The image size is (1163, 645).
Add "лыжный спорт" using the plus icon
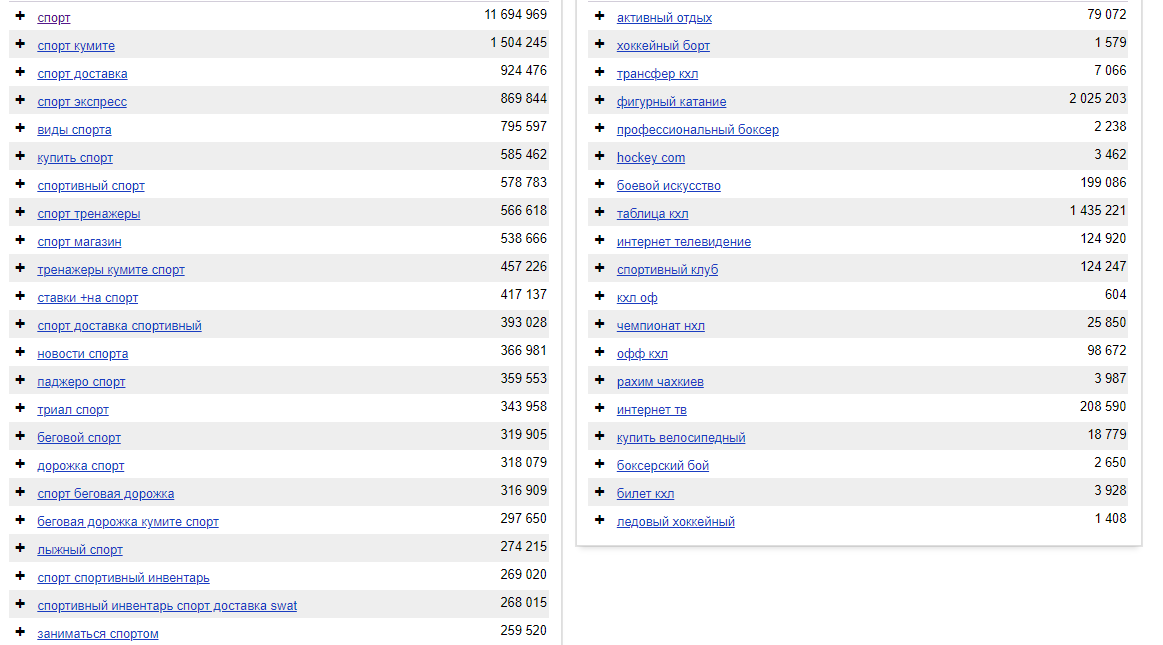[x=20, y=549]
